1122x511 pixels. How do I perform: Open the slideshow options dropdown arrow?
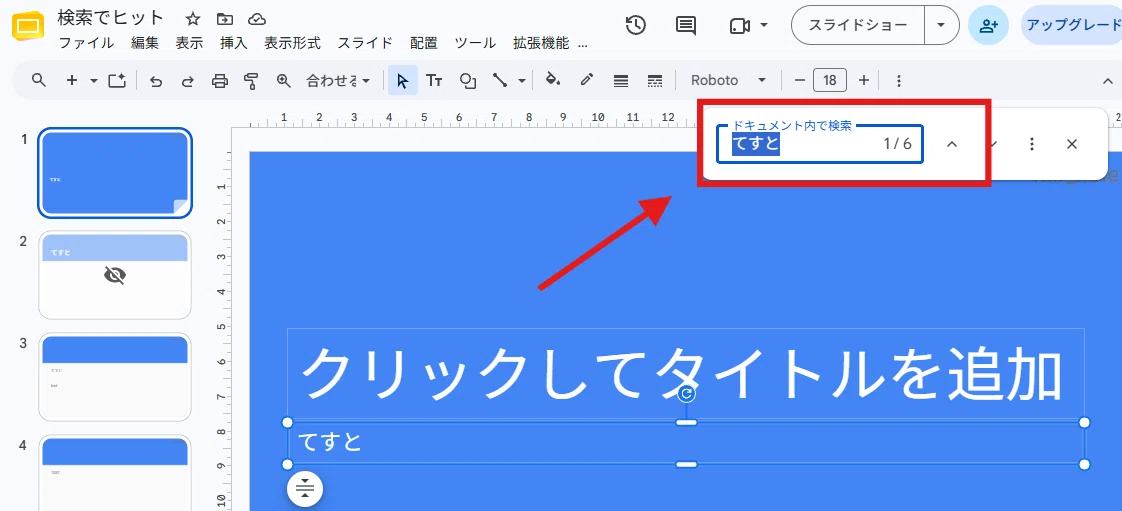(941, 25)
